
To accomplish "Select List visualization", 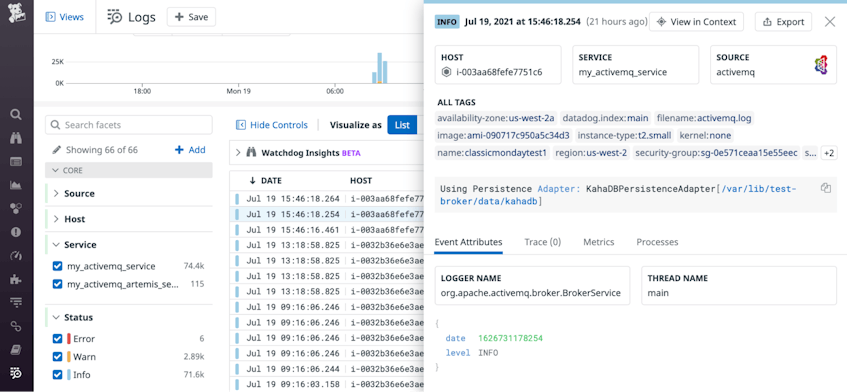I will point(402,125).
